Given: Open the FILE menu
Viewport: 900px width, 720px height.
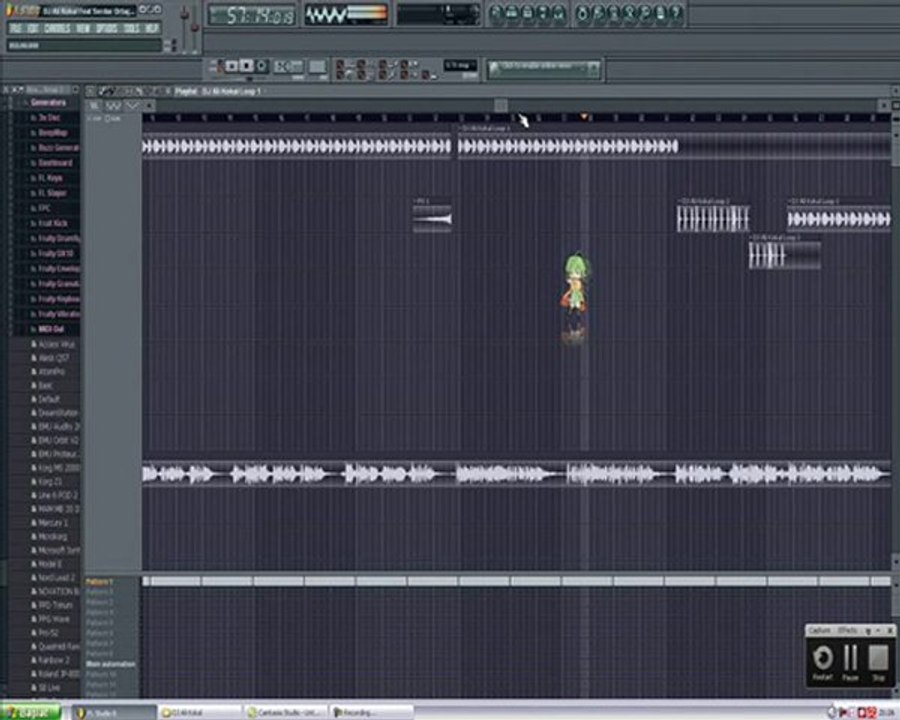Looking at the screenshot, I should pyautogui.click(x=16, y=28).
